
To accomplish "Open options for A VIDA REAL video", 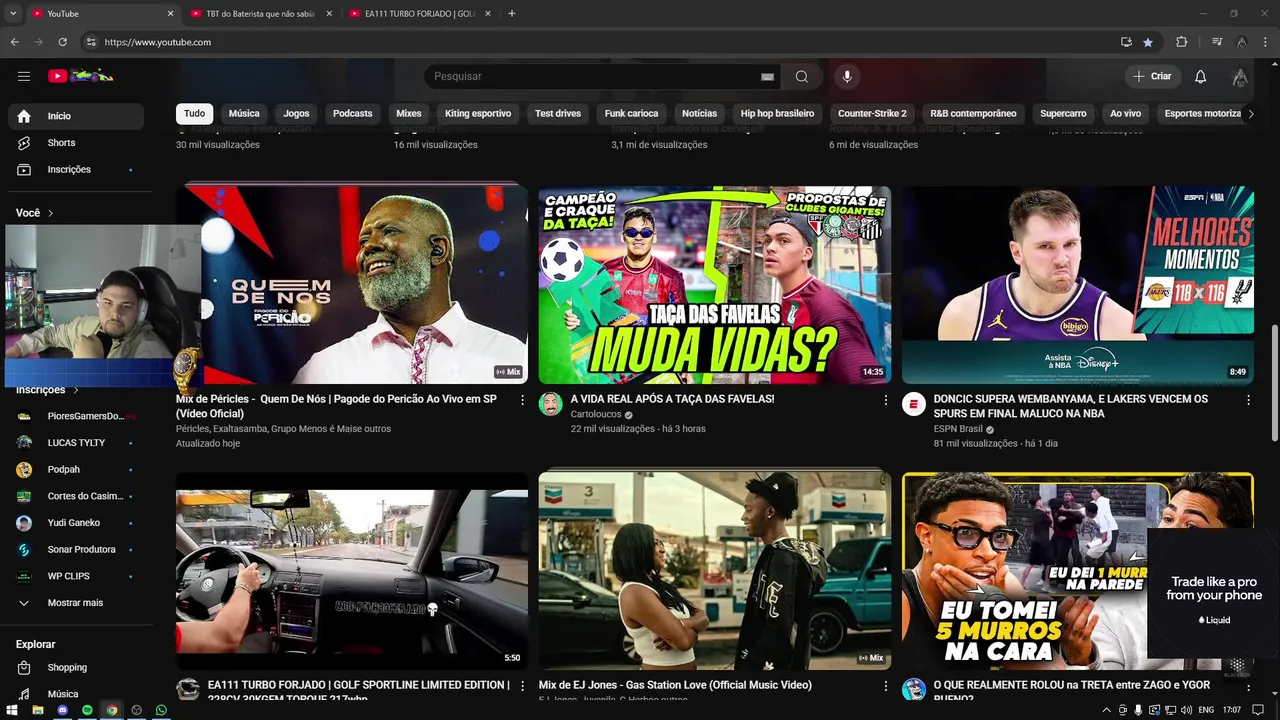I will pos(885,400).
